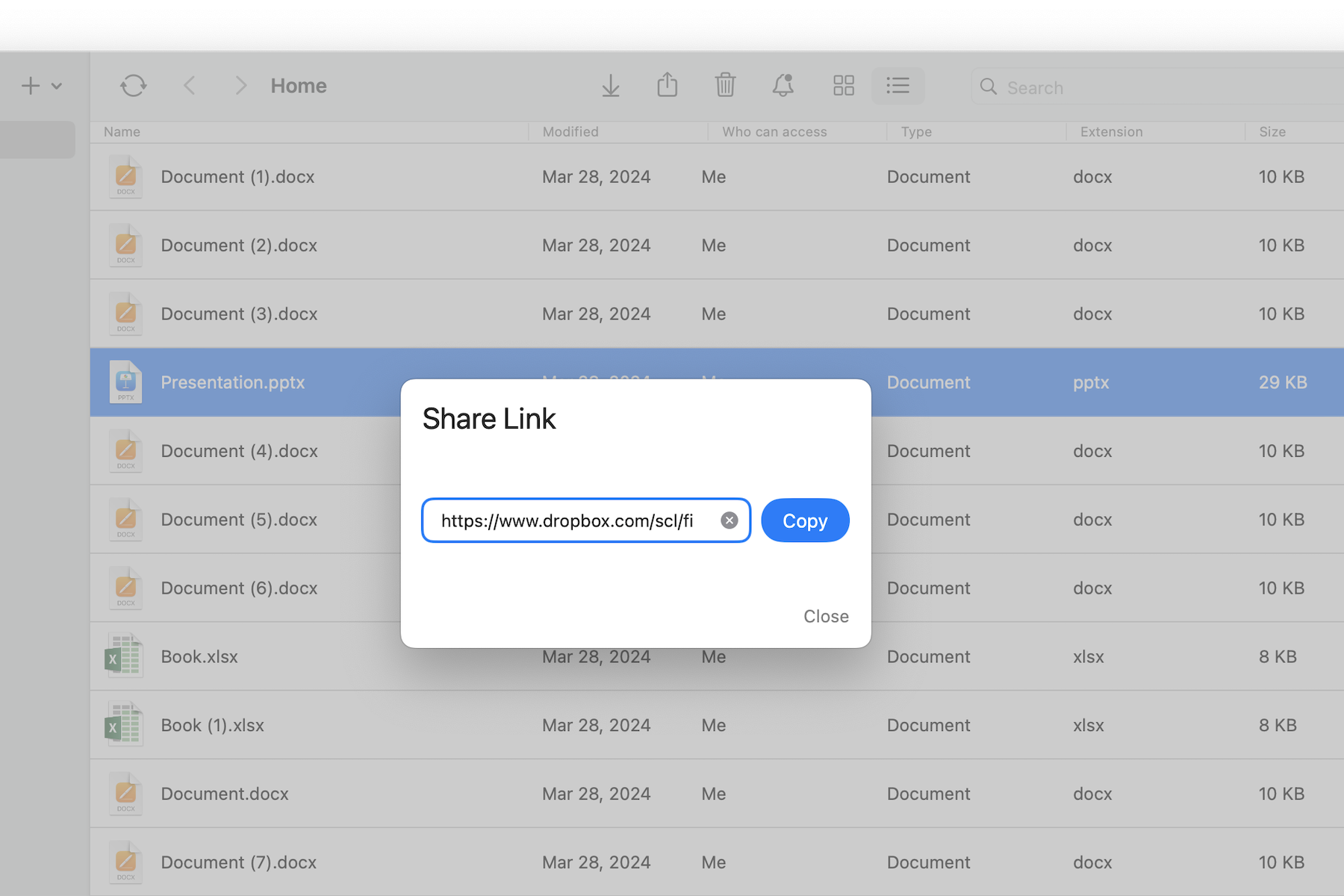
Task: Switch to list view
Action: point(897,86)
